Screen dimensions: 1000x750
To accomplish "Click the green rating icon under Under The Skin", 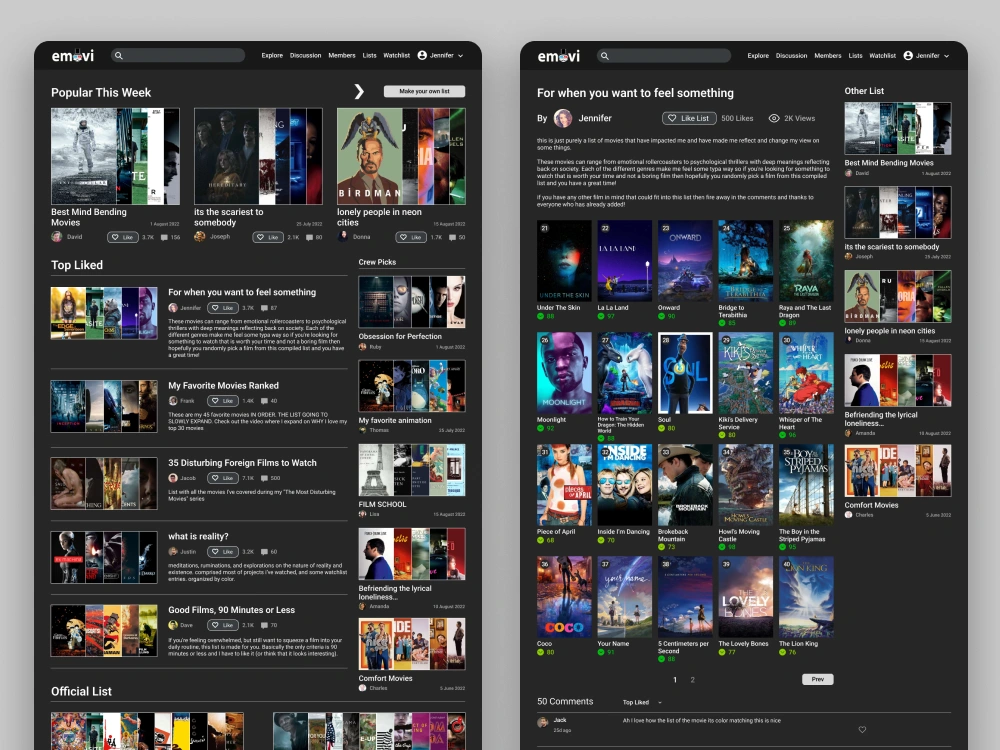I will (540, 316).
